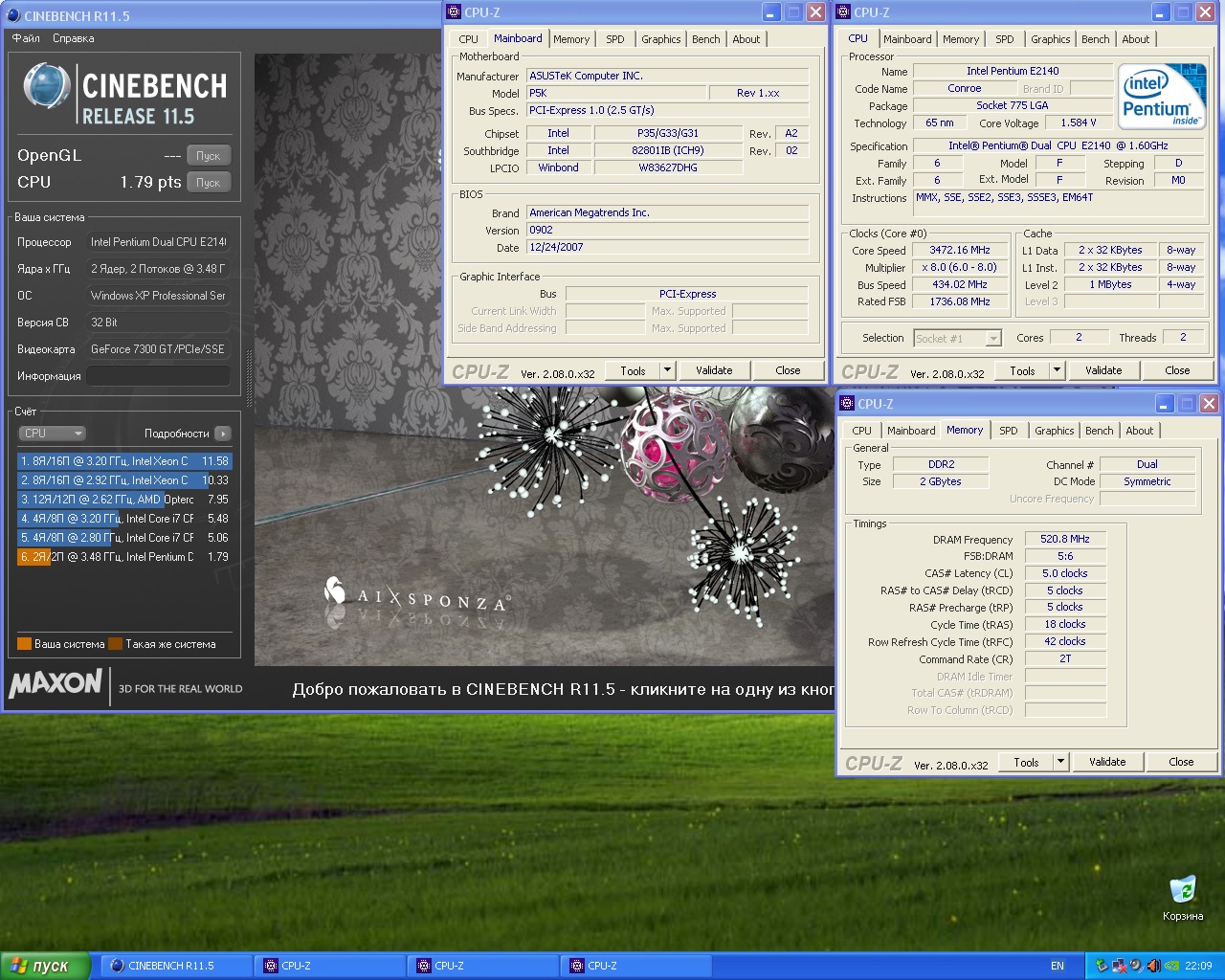Click the Intel Pentium inside logo

pos(1163,97)
